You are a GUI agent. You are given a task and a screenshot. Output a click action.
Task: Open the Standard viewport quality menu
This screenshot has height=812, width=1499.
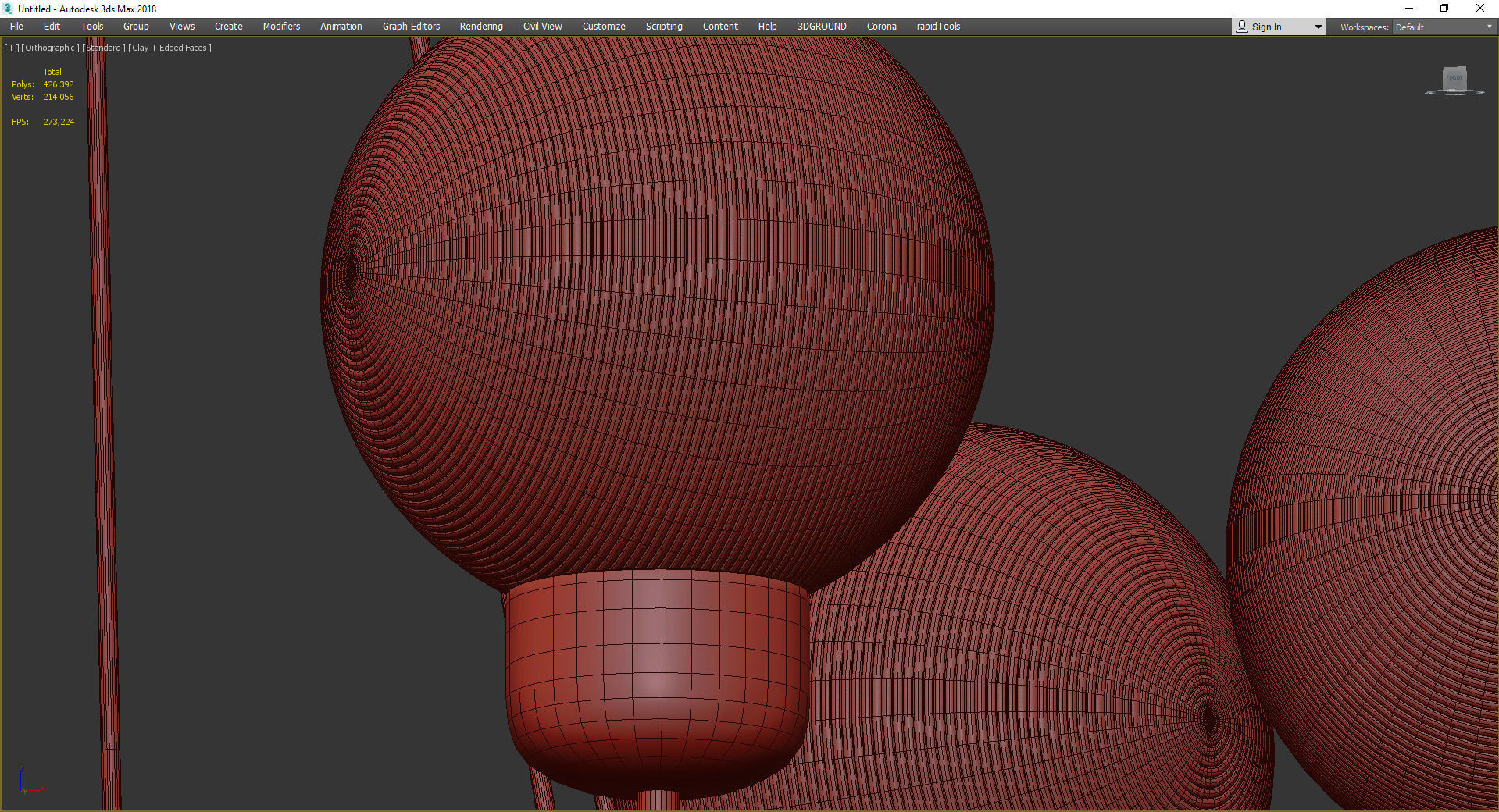pos(104,48)
